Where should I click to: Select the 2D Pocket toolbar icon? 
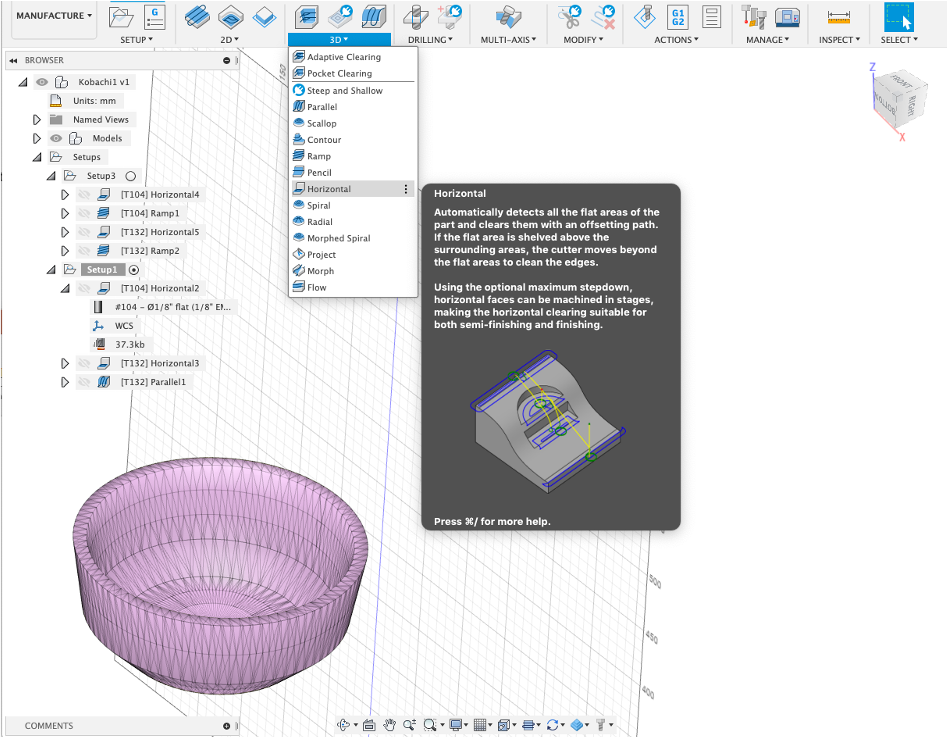point(230,17)
